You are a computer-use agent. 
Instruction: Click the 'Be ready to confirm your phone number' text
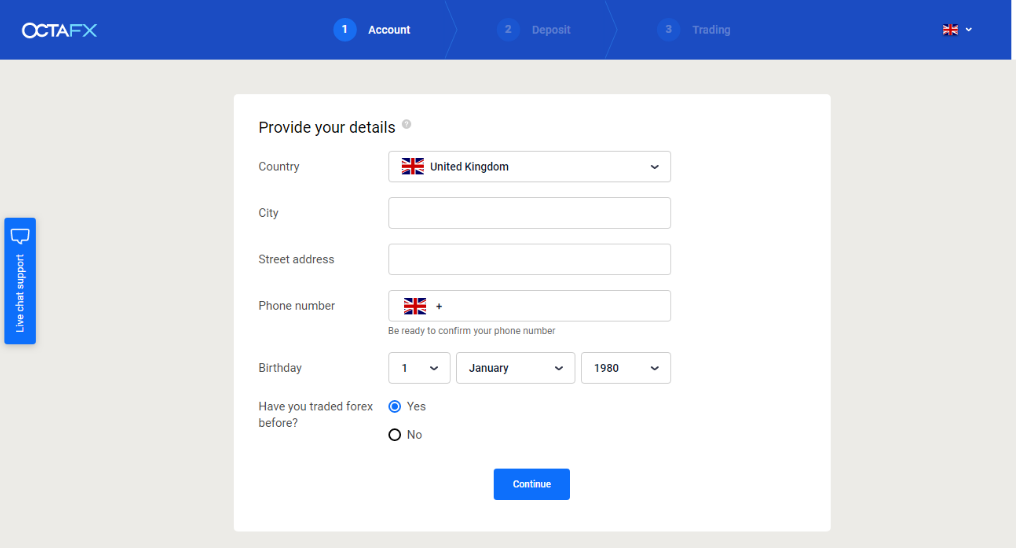(472, 331)
